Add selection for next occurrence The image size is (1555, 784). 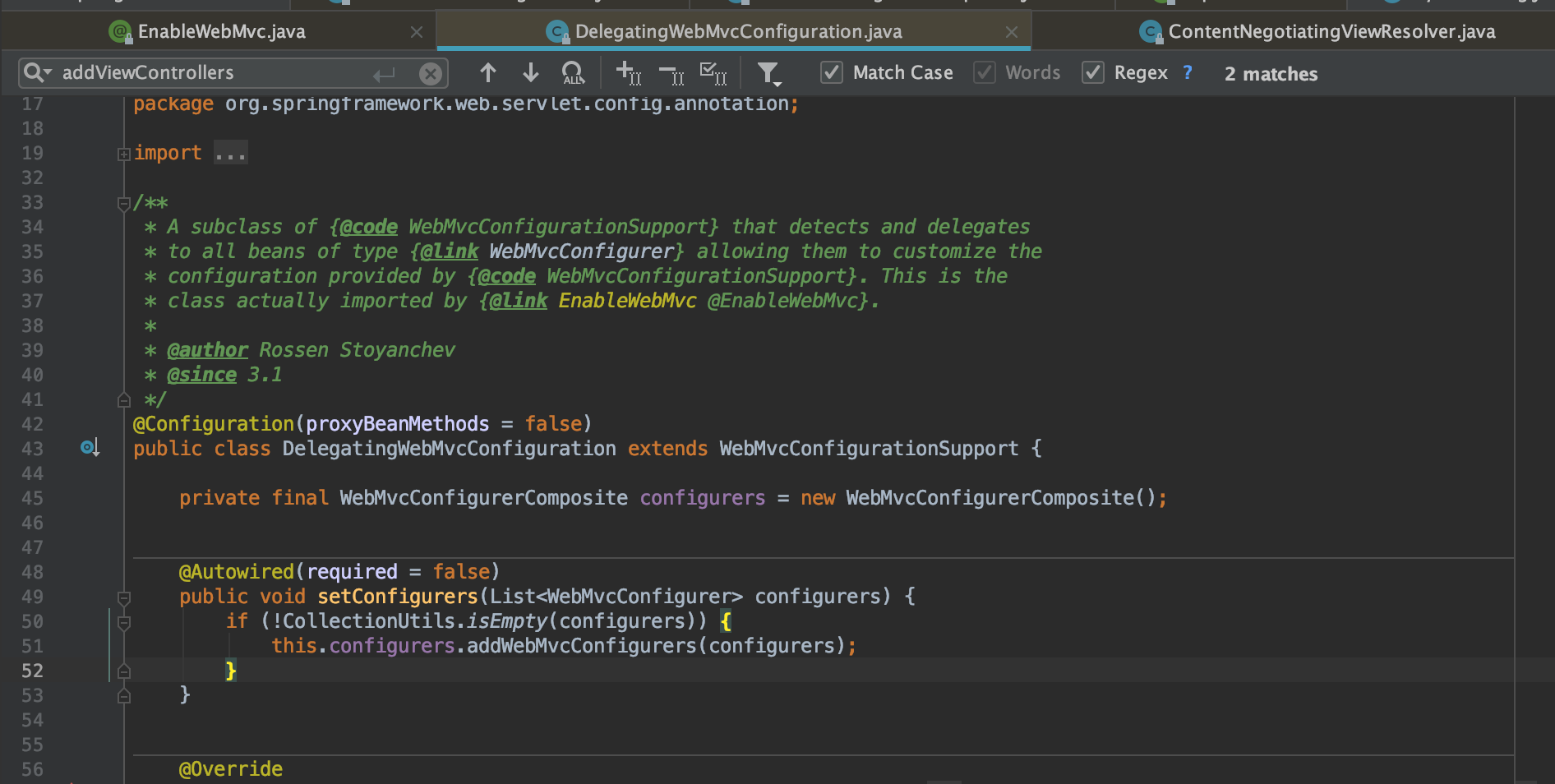coord(629,73)
